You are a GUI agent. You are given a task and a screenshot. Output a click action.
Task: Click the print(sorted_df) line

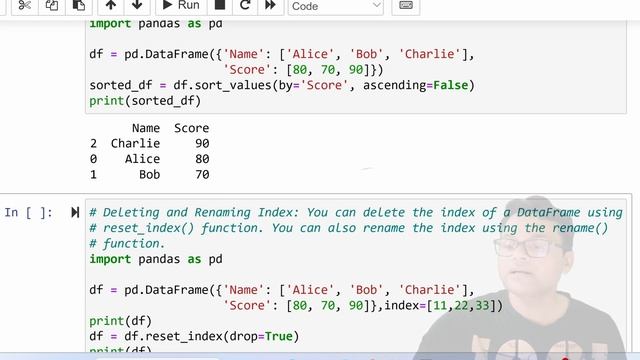click(145, 101)
